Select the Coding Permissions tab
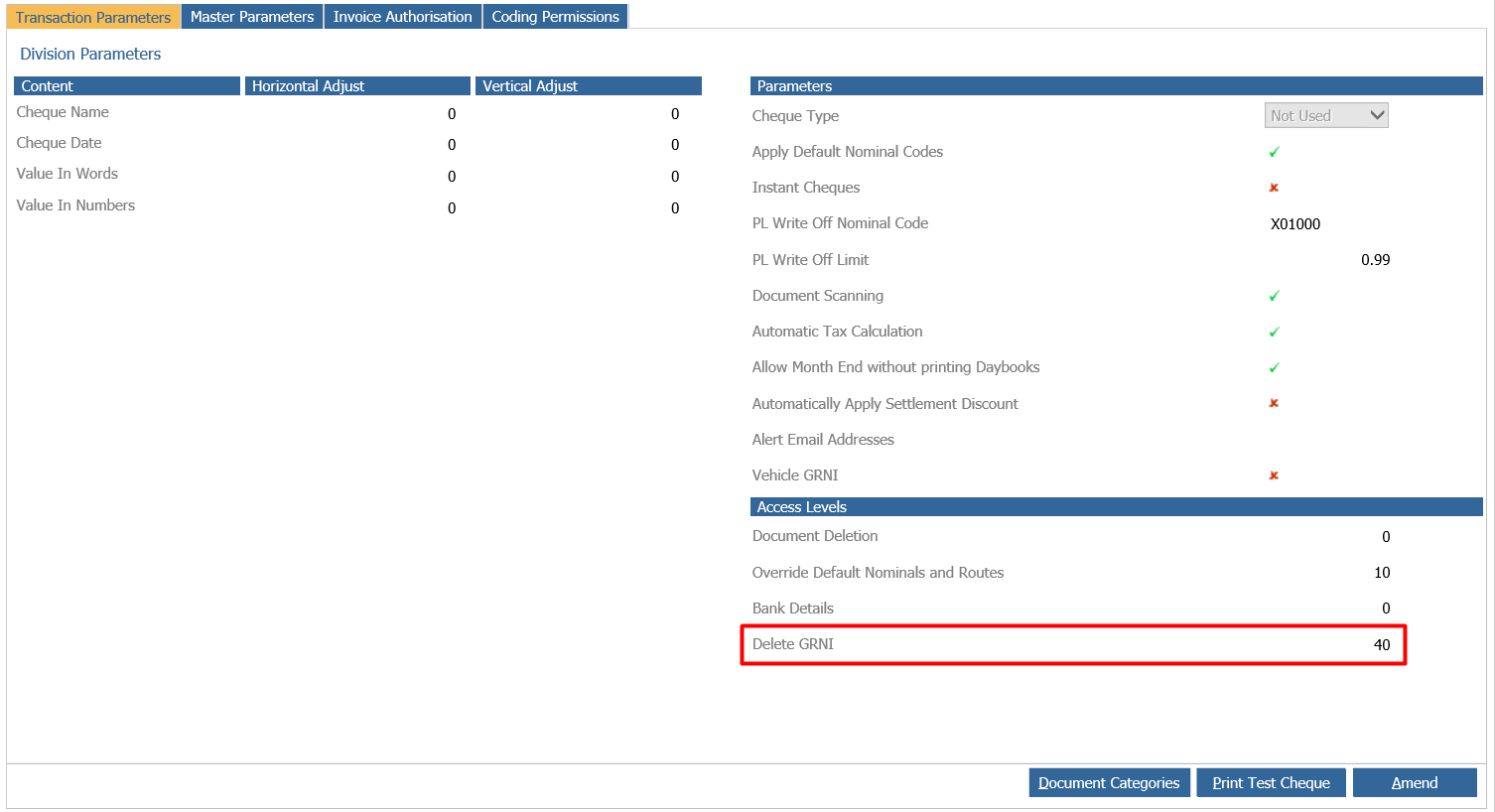Image resolution: width=1495 pixels, height=812 pixels. coord(555,17)
